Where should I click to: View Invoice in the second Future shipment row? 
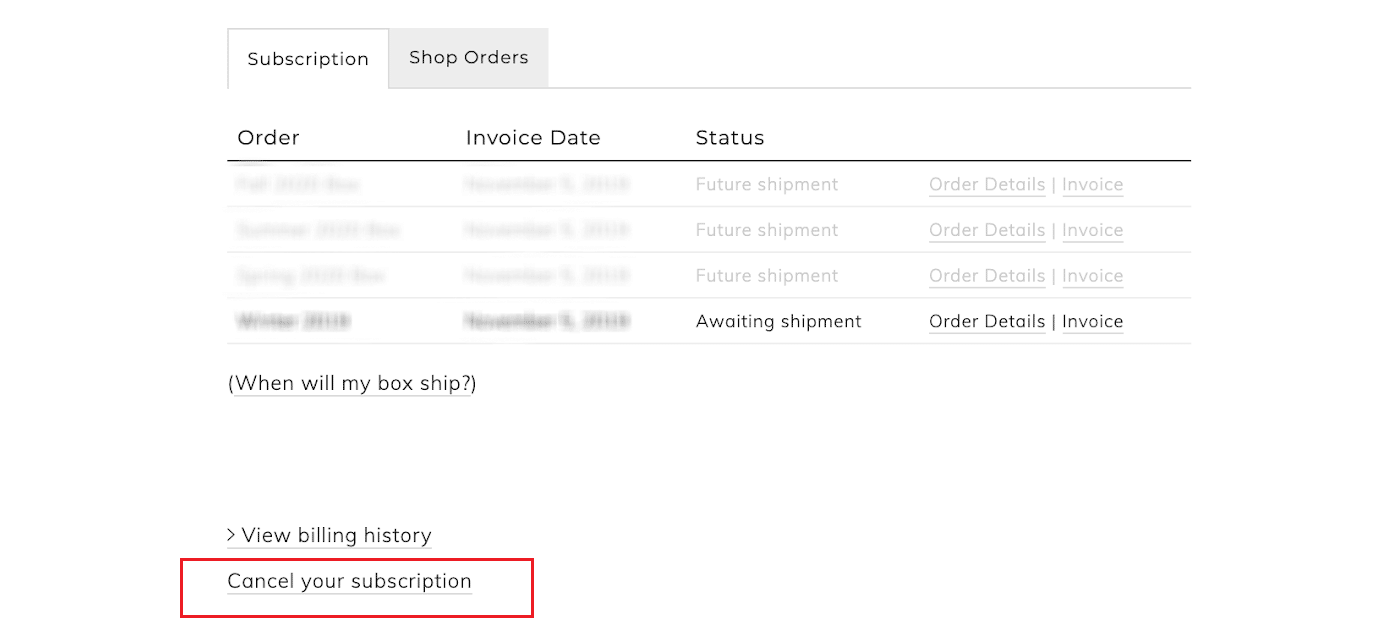pyautogui.click(x=1092, y=230)
